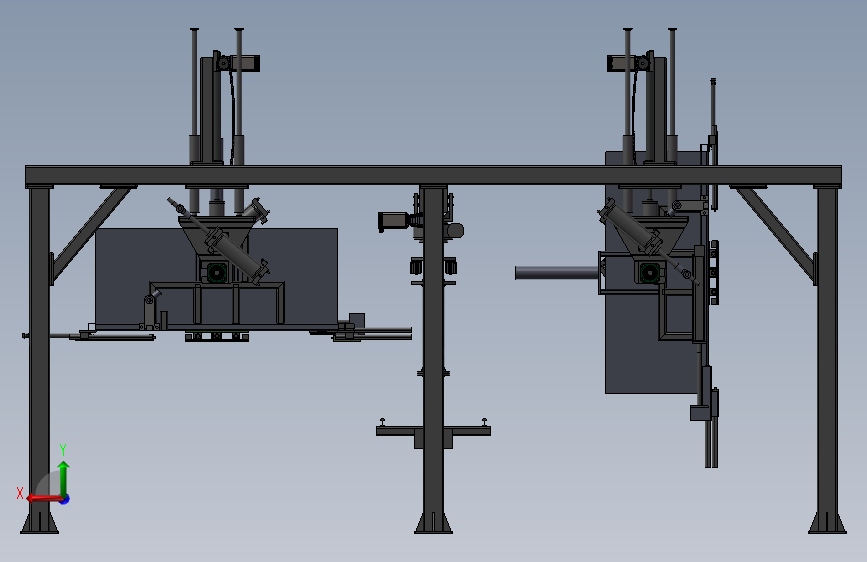This screenshot has width=867, height=562.
Task: Select the right diagonal brace under the beam
Action: click(776, 234)
